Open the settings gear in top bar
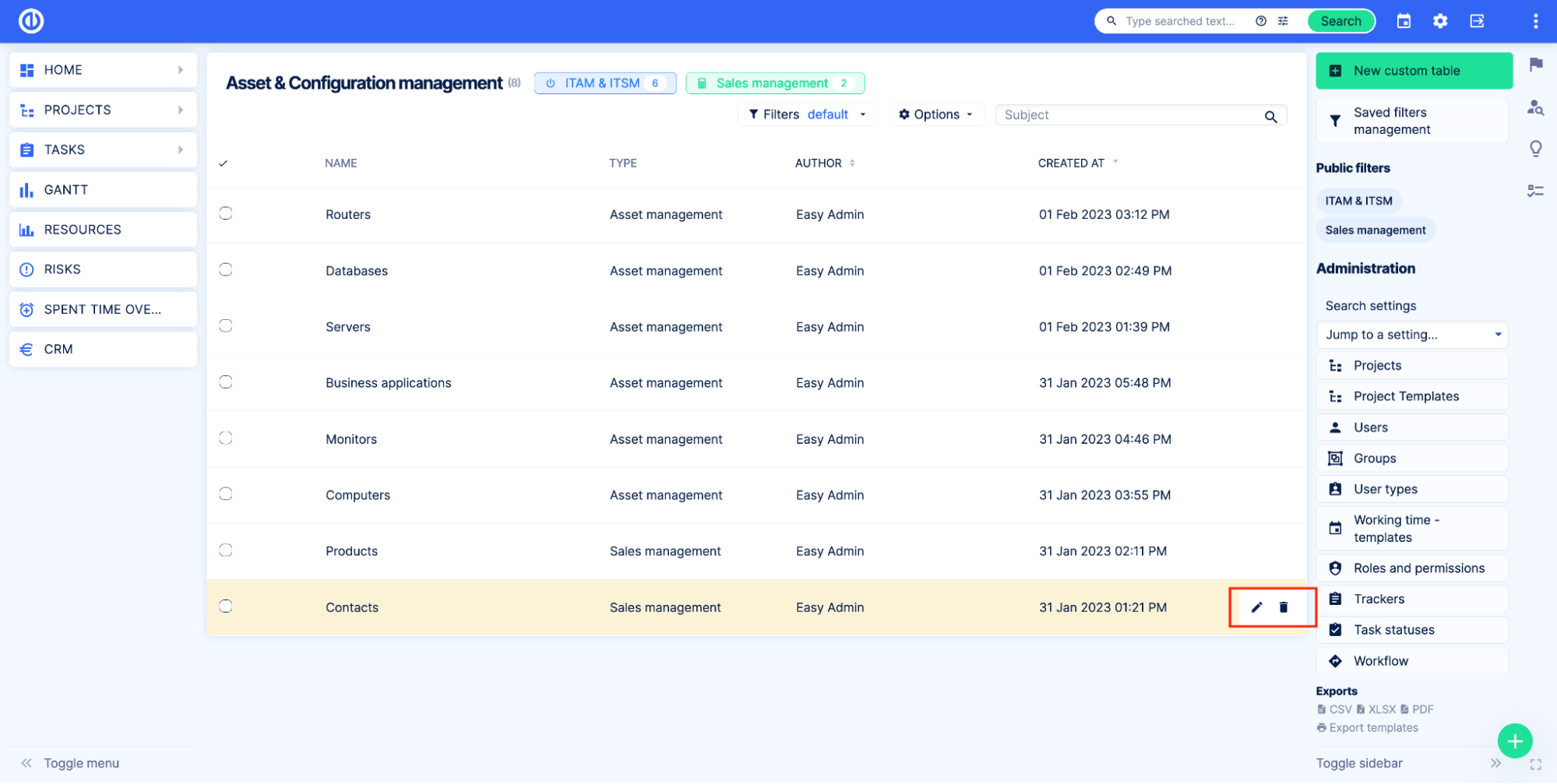1557x784 pixels. (x=1440, y=21)
